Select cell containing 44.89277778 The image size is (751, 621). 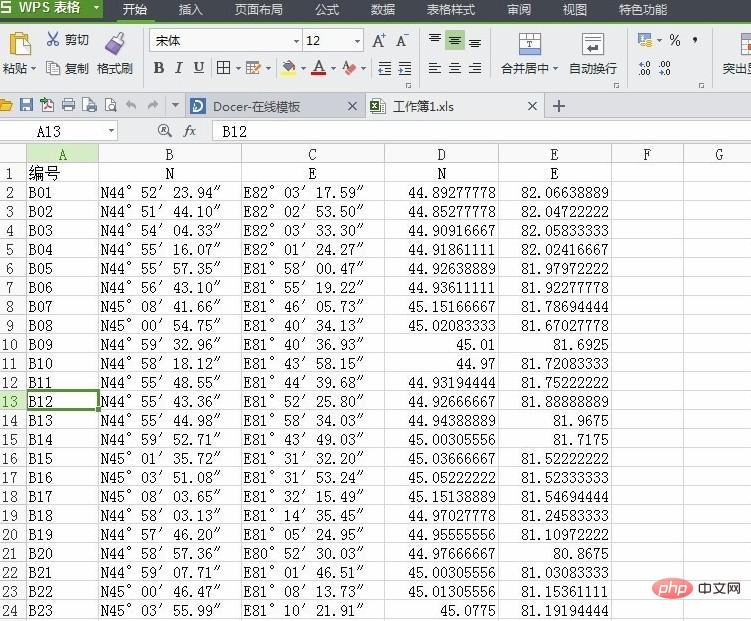[x=441, y=192]
